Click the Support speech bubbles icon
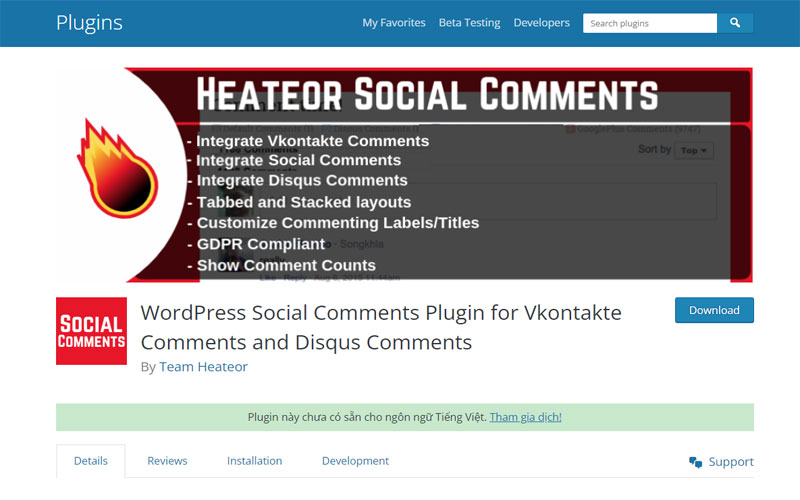Image resolution: width=800 pixels, height=500 pixels. tap(695, 462)
